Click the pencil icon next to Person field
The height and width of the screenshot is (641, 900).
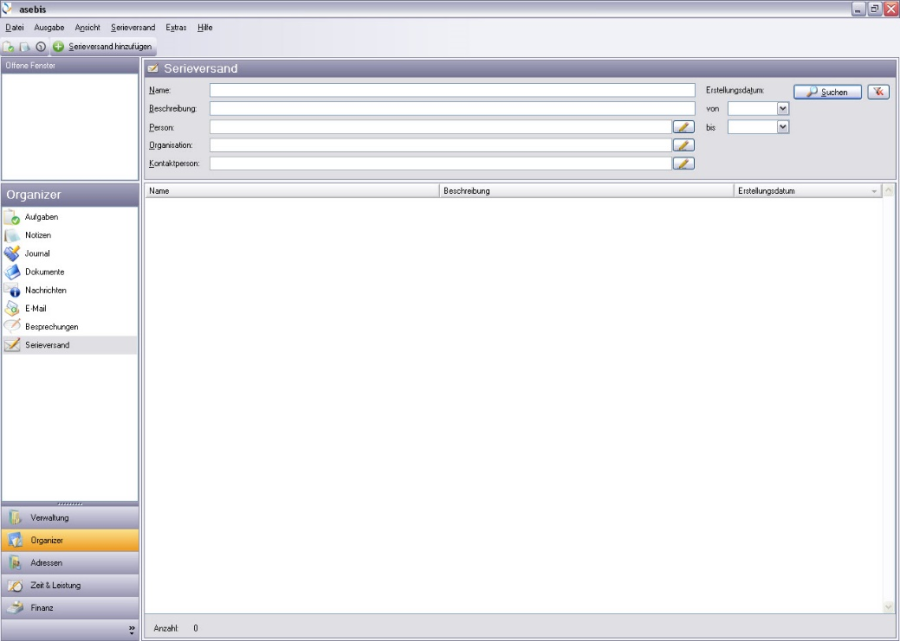(x=683, y=127)
